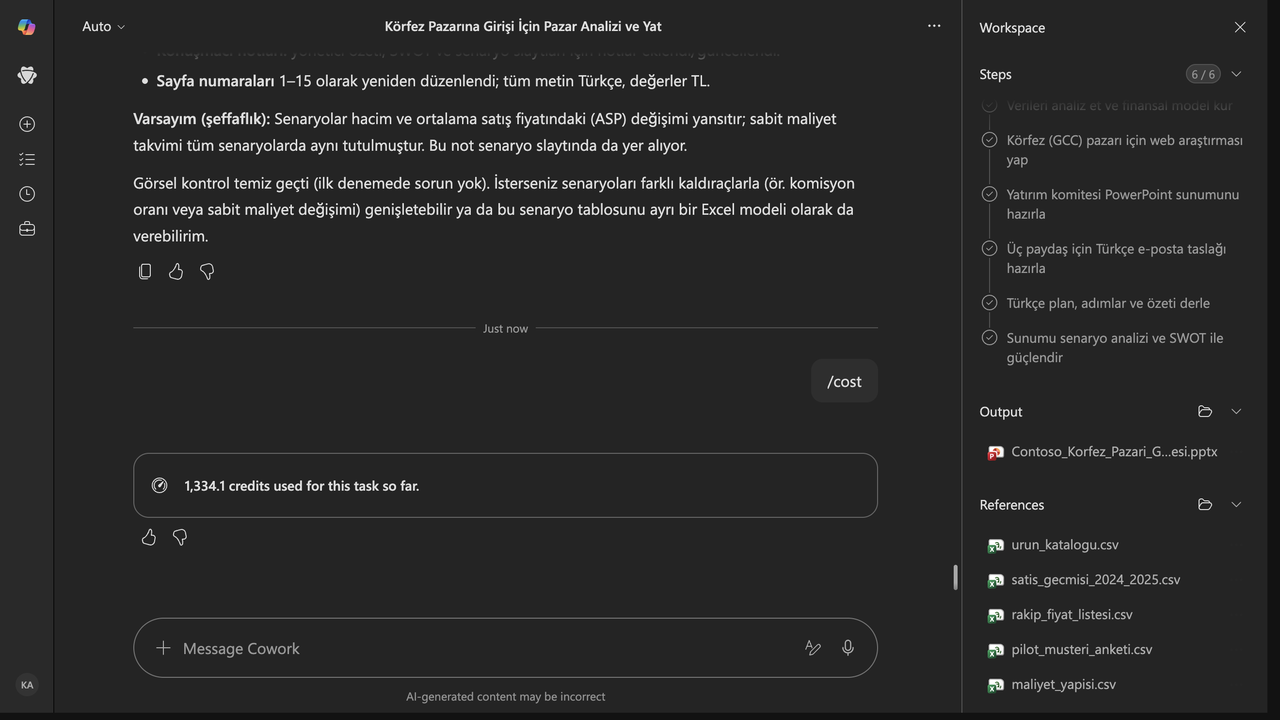Click the Excel icon beside urun_katalogu.csv

(995, 545)
